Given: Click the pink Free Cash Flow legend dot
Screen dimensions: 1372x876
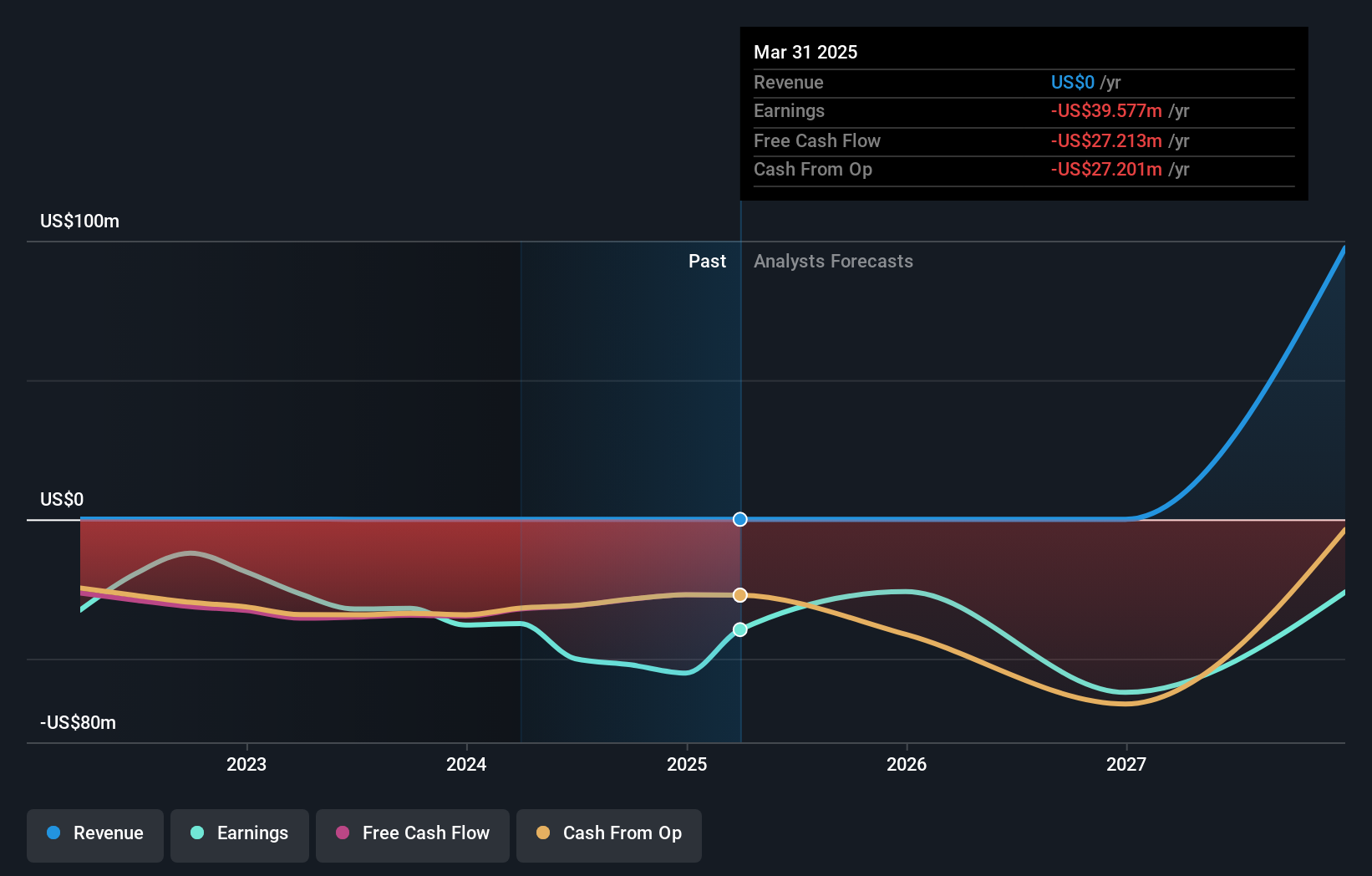Looking at the screenshot, I should 343,833.
